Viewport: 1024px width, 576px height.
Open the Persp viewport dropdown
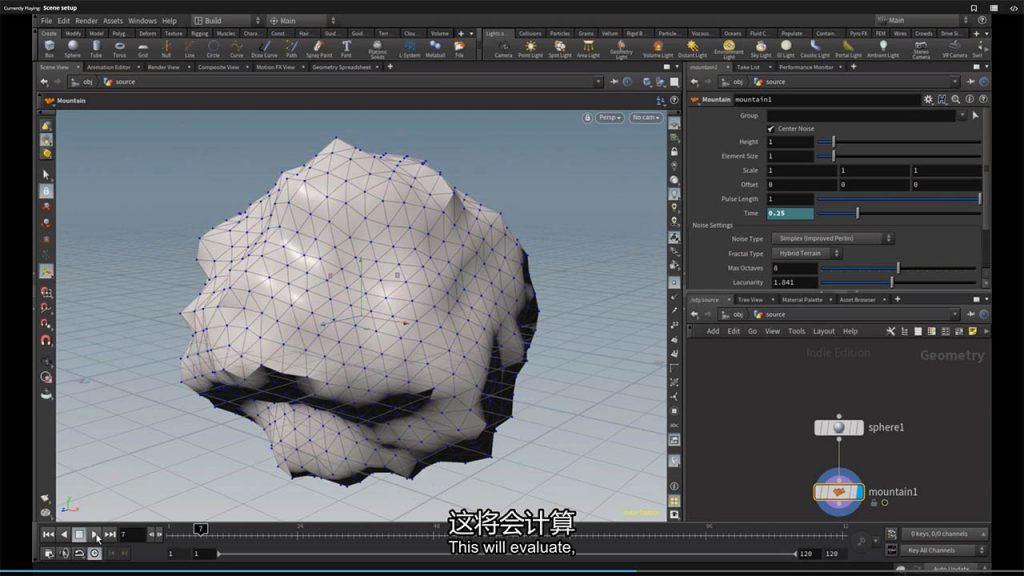tap(609, 118)
